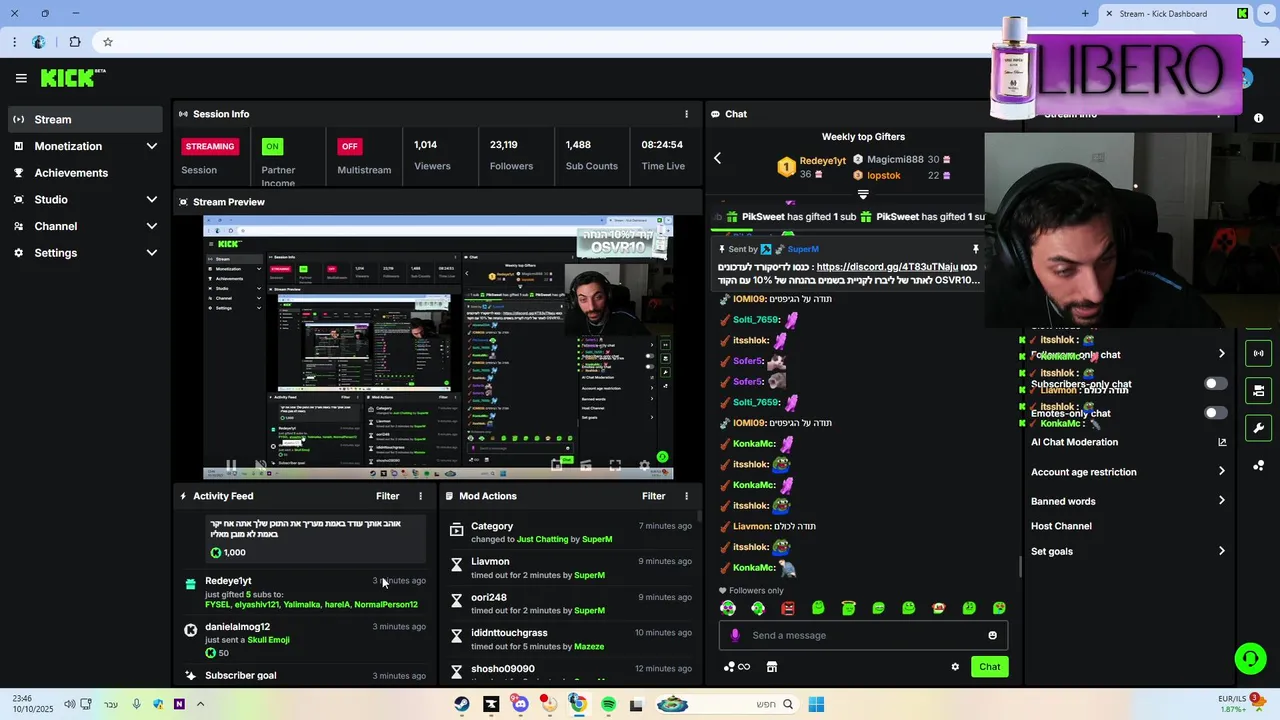
Task: Select the oori248 timed out entry
Action: 570,603
